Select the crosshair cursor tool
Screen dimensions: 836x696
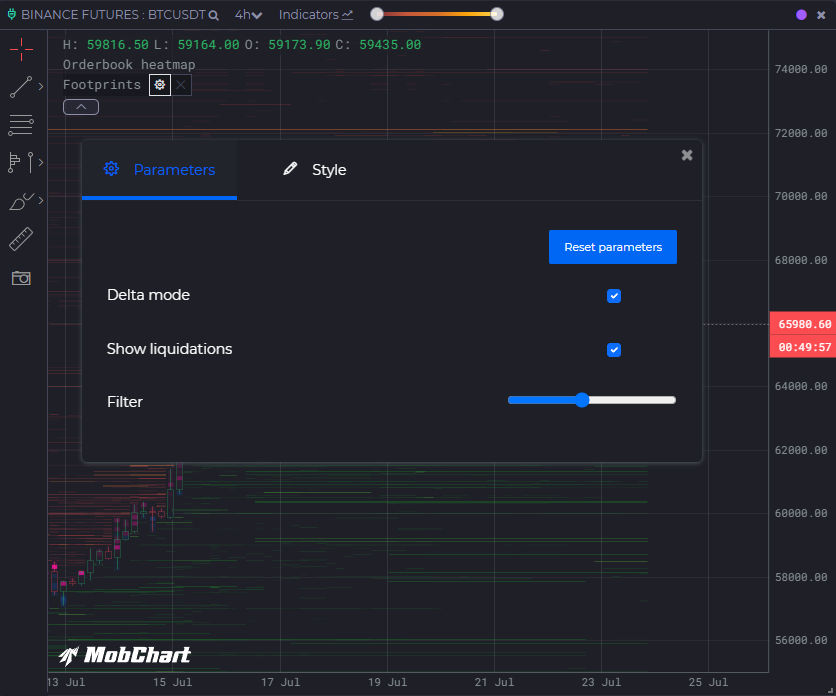[x=21, y=50]
